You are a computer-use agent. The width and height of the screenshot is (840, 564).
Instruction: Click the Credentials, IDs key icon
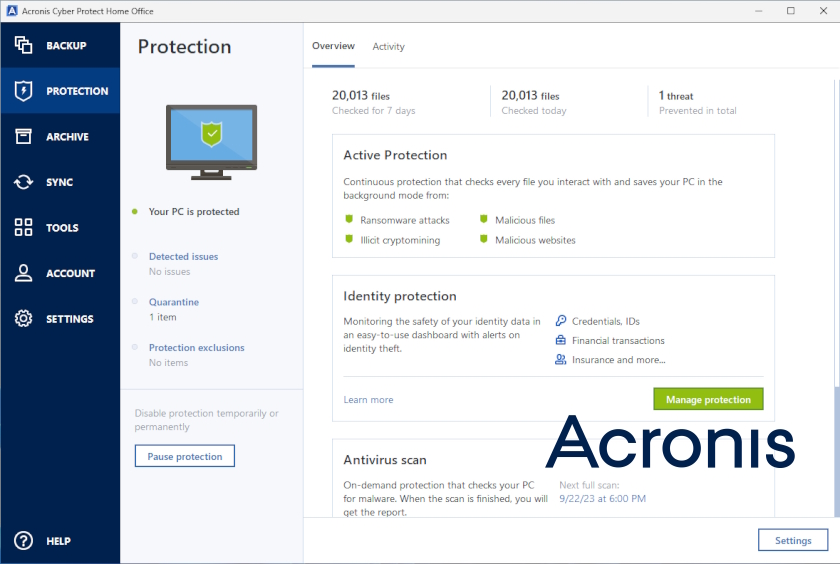[x=560, y=321]
